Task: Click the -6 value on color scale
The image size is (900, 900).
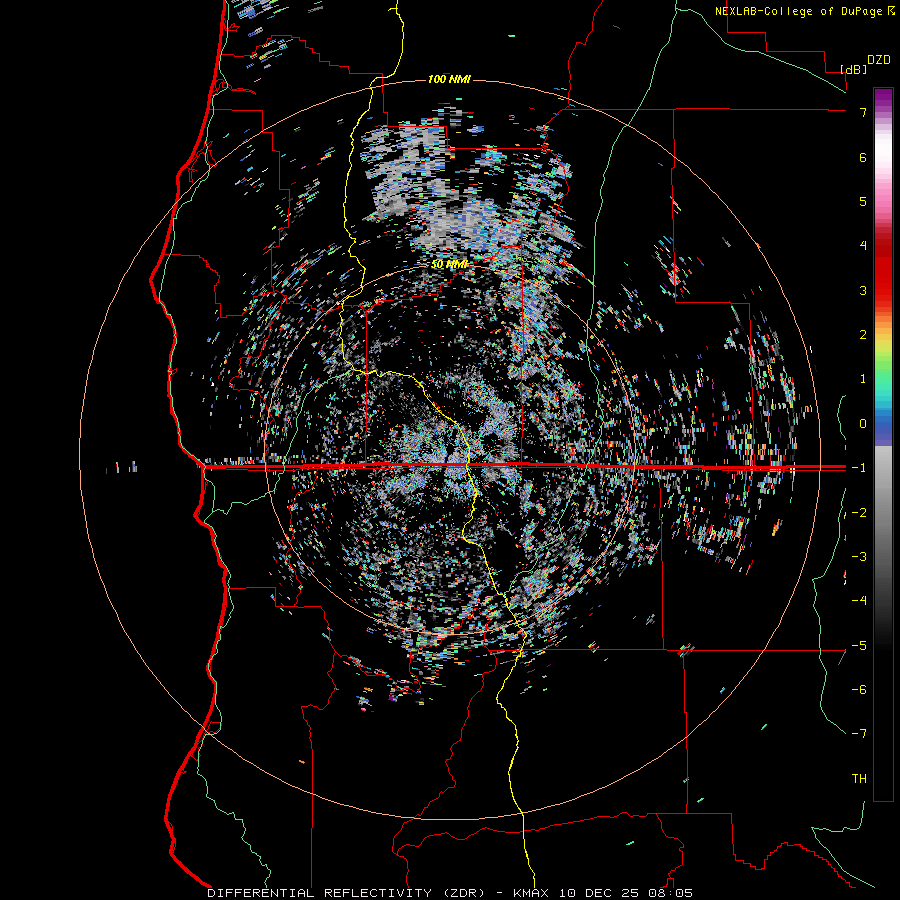Action: (x=859, y=690)
